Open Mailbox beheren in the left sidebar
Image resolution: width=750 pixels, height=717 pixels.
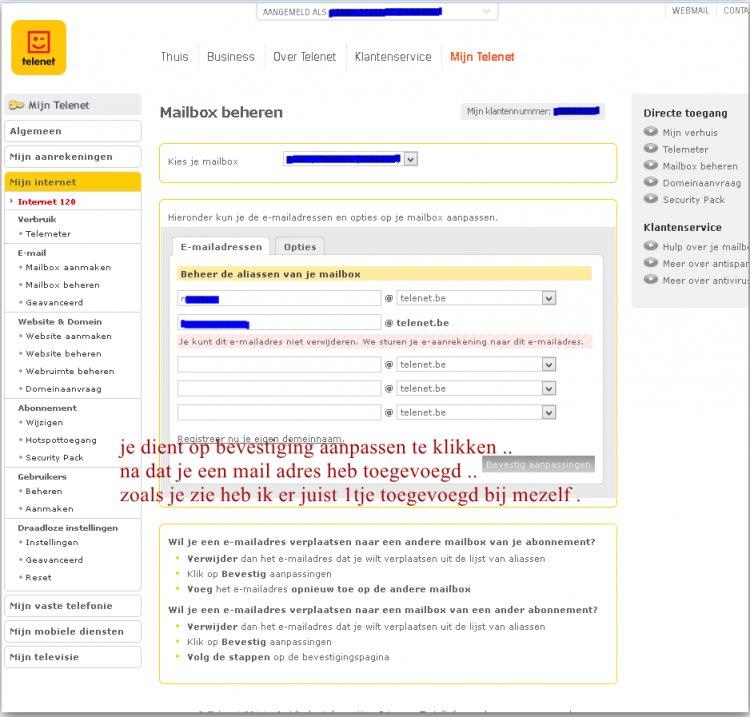coord(63,285)
